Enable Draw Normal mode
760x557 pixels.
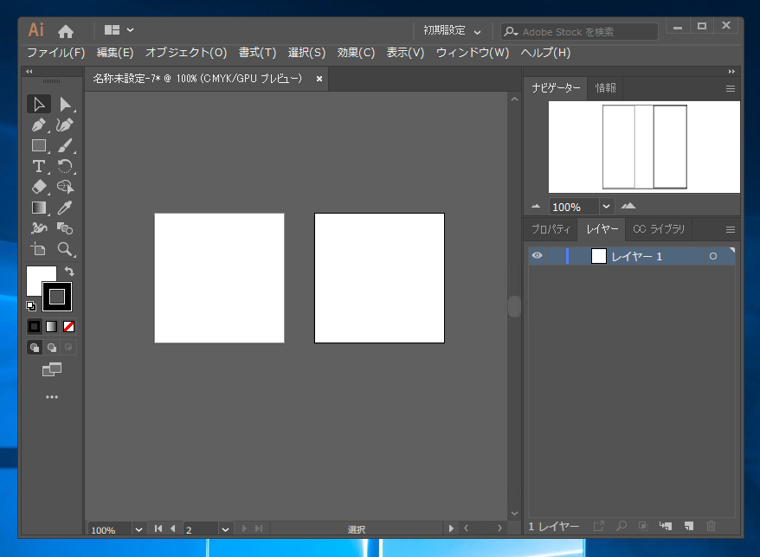click(34, 347)
